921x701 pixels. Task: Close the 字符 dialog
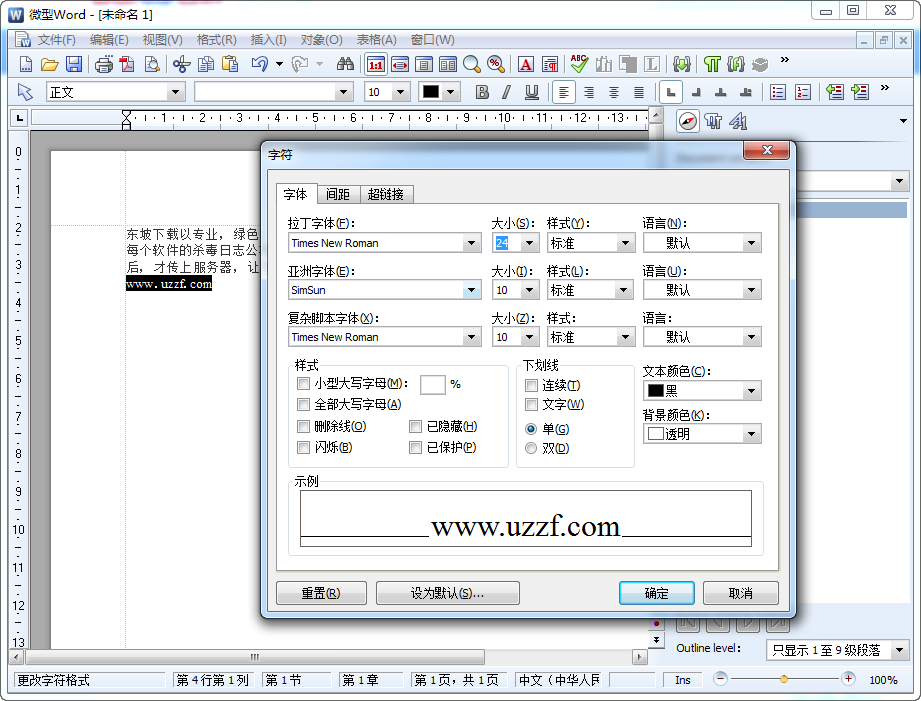[767, 150]
